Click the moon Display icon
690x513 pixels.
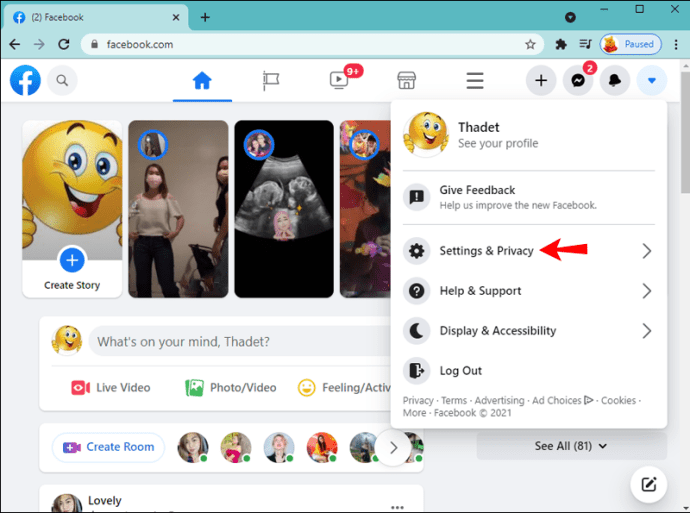416,331
